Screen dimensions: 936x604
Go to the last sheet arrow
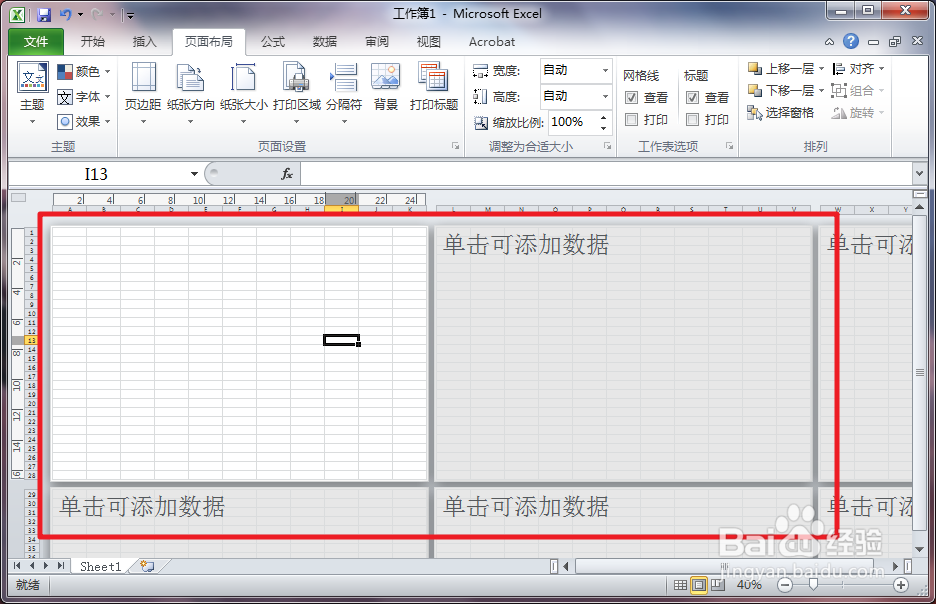(60, 565)
